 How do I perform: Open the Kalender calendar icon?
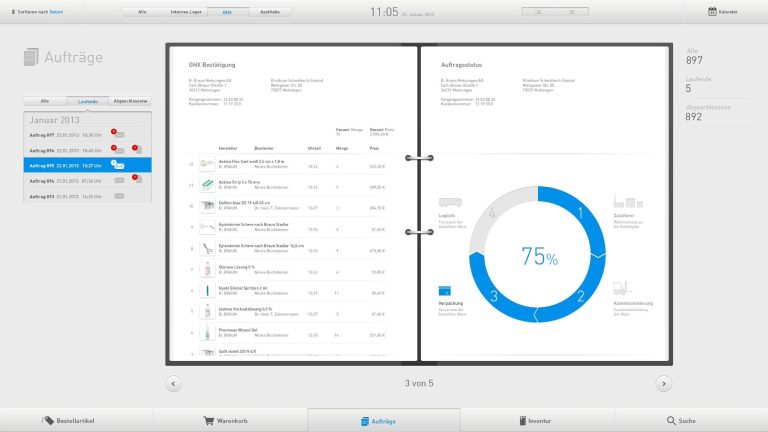(x=713, y=12)
